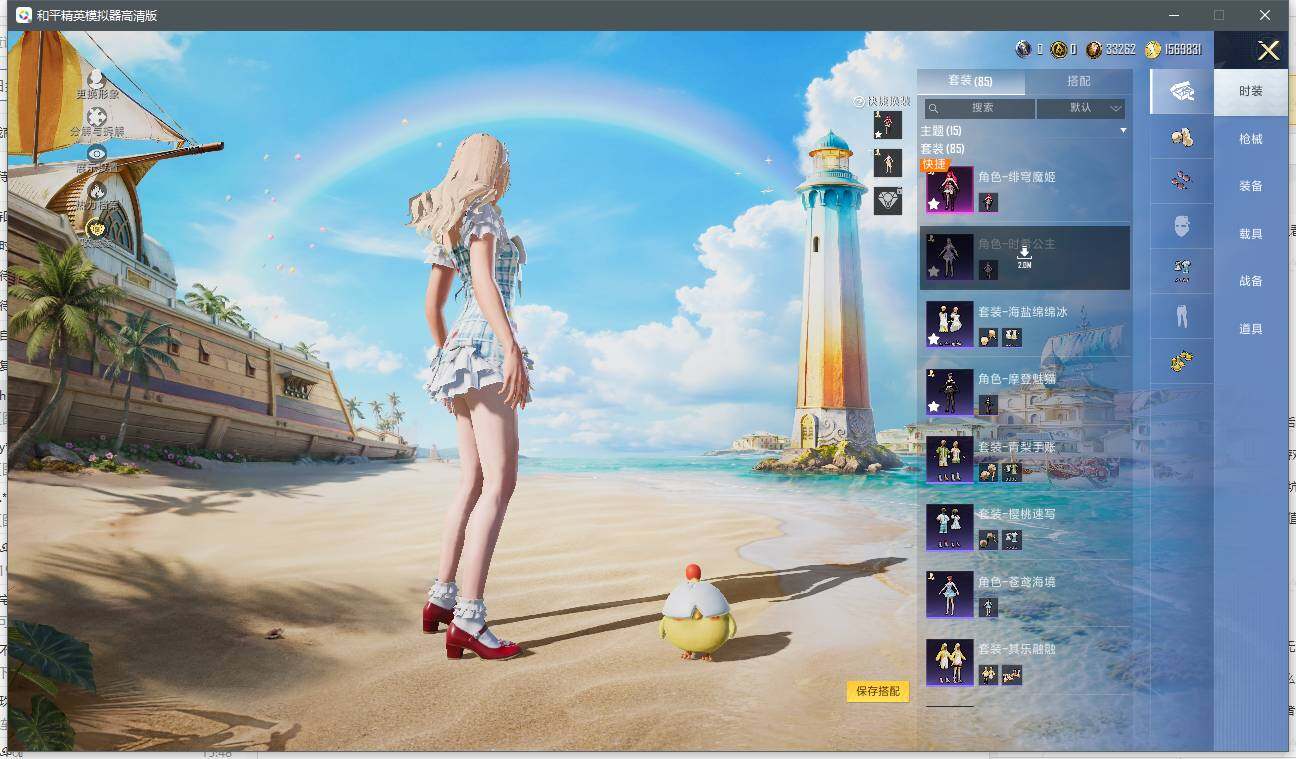
Task: Toggle favorite star on 套装-海盐绵绵冰 thumbnail
Action: coord(934,339)
